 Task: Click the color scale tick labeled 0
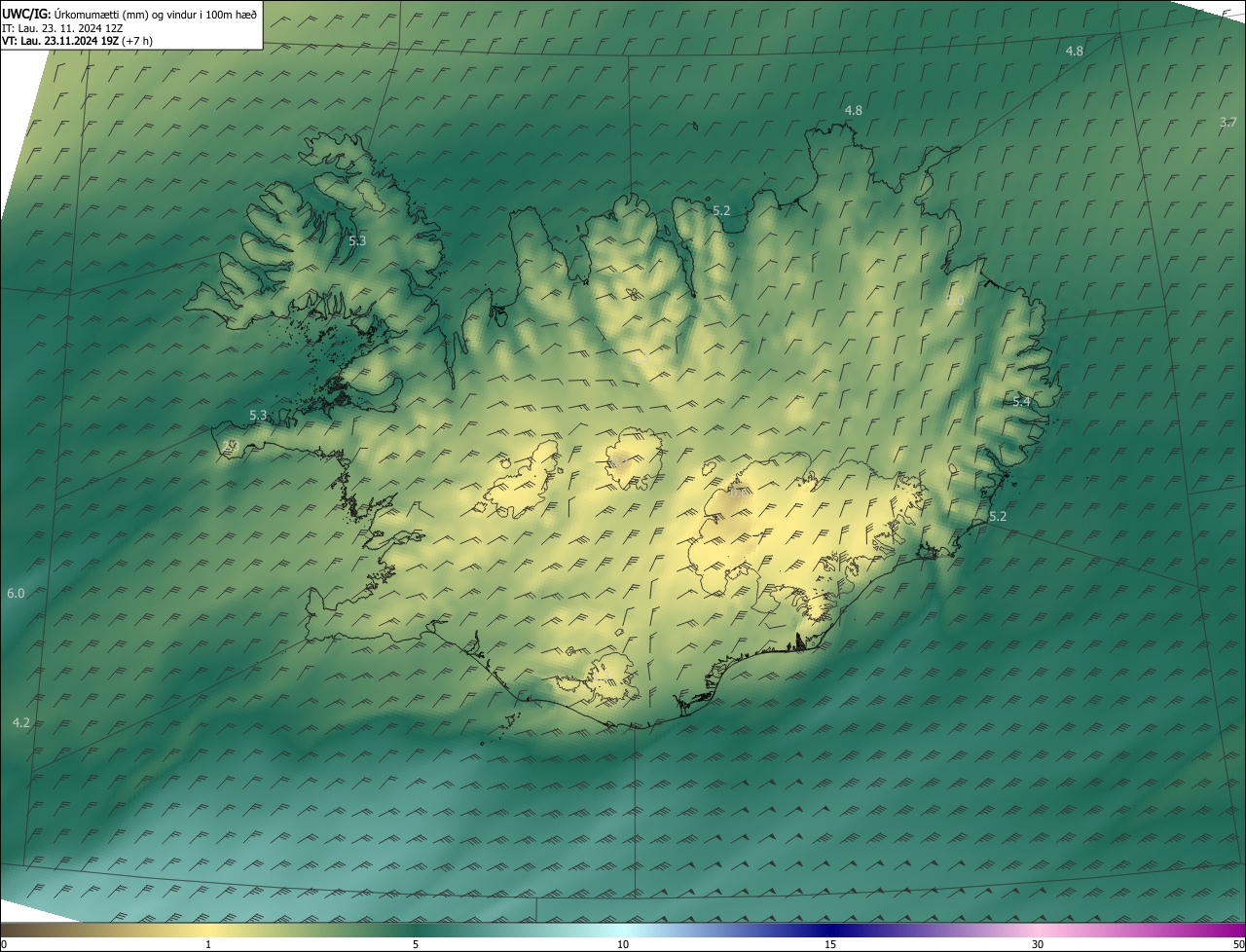click(4, 944)
